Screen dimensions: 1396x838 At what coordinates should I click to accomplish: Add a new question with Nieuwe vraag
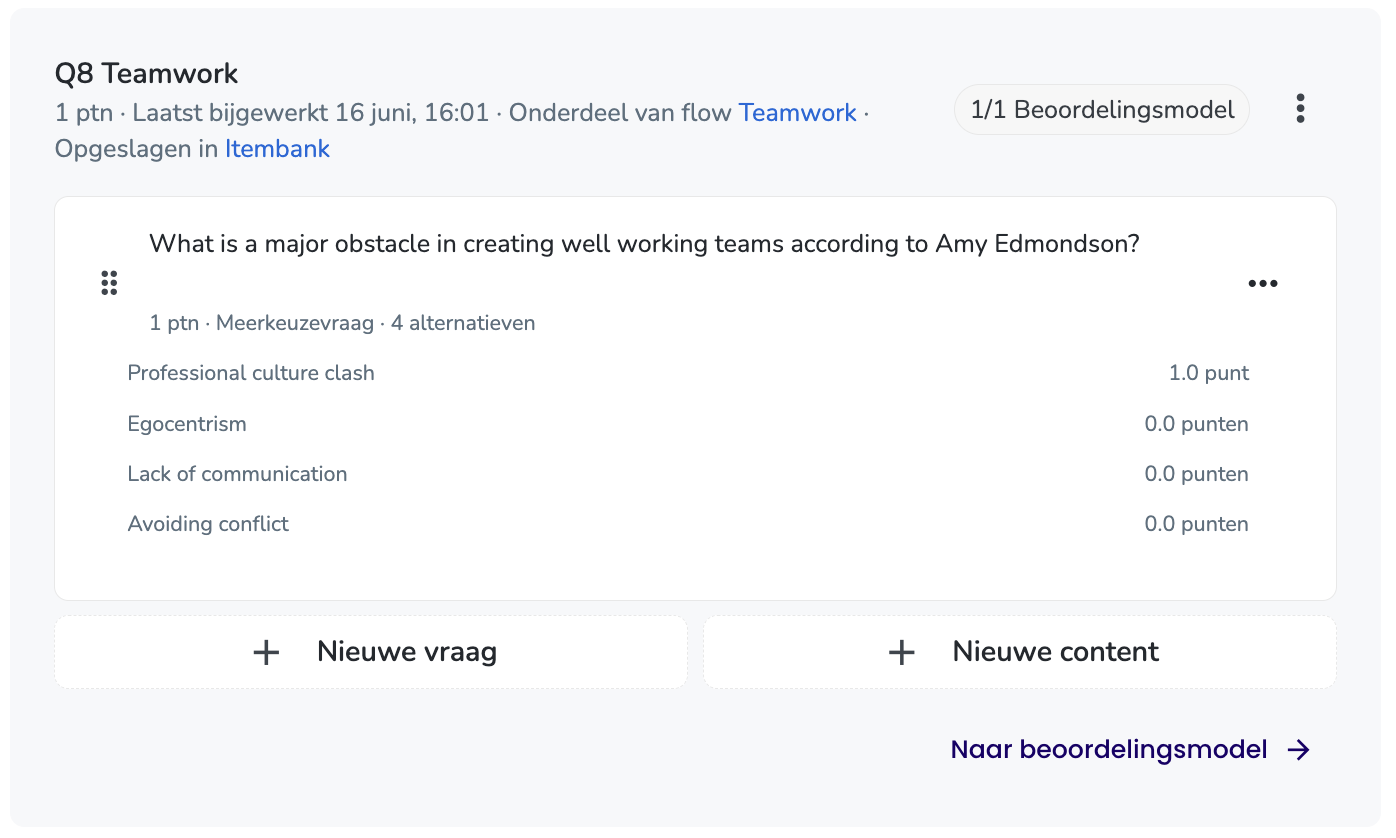[371, 652]
